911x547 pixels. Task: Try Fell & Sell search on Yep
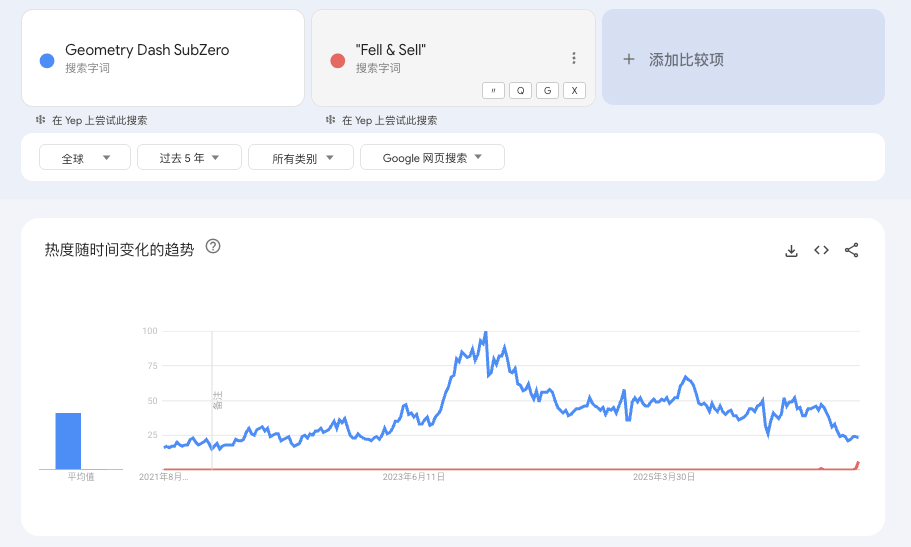point(389,120)
